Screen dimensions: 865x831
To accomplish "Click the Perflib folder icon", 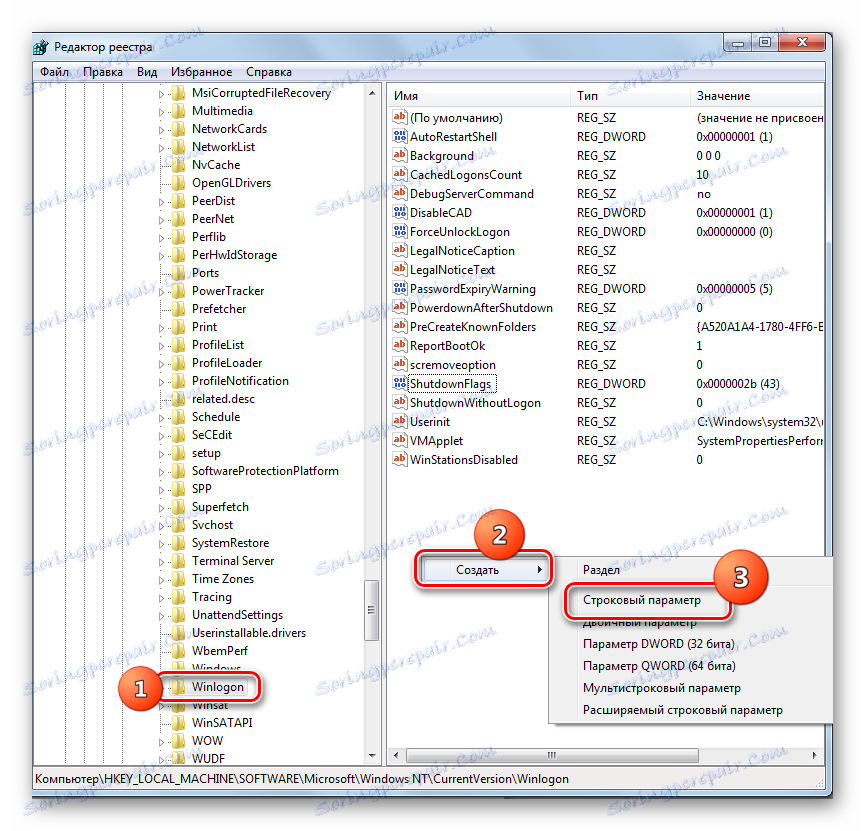I will coord(178,237).
